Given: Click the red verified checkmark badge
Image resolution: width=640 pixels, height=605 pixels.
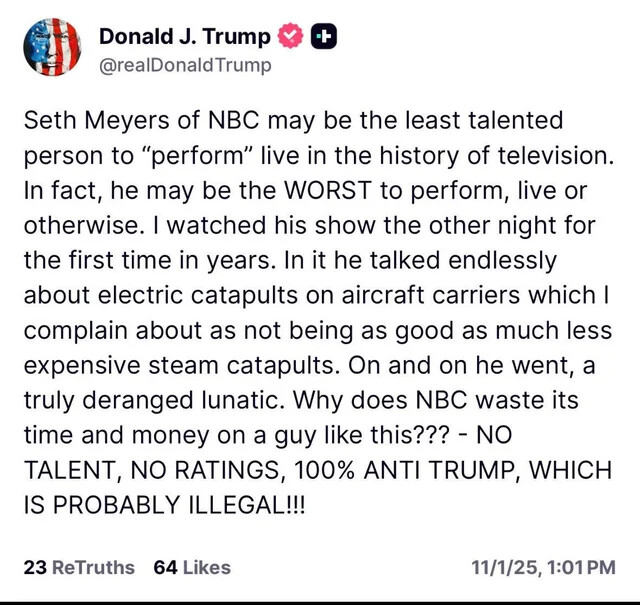Looking at the screenshot, I should coord(289,37).
